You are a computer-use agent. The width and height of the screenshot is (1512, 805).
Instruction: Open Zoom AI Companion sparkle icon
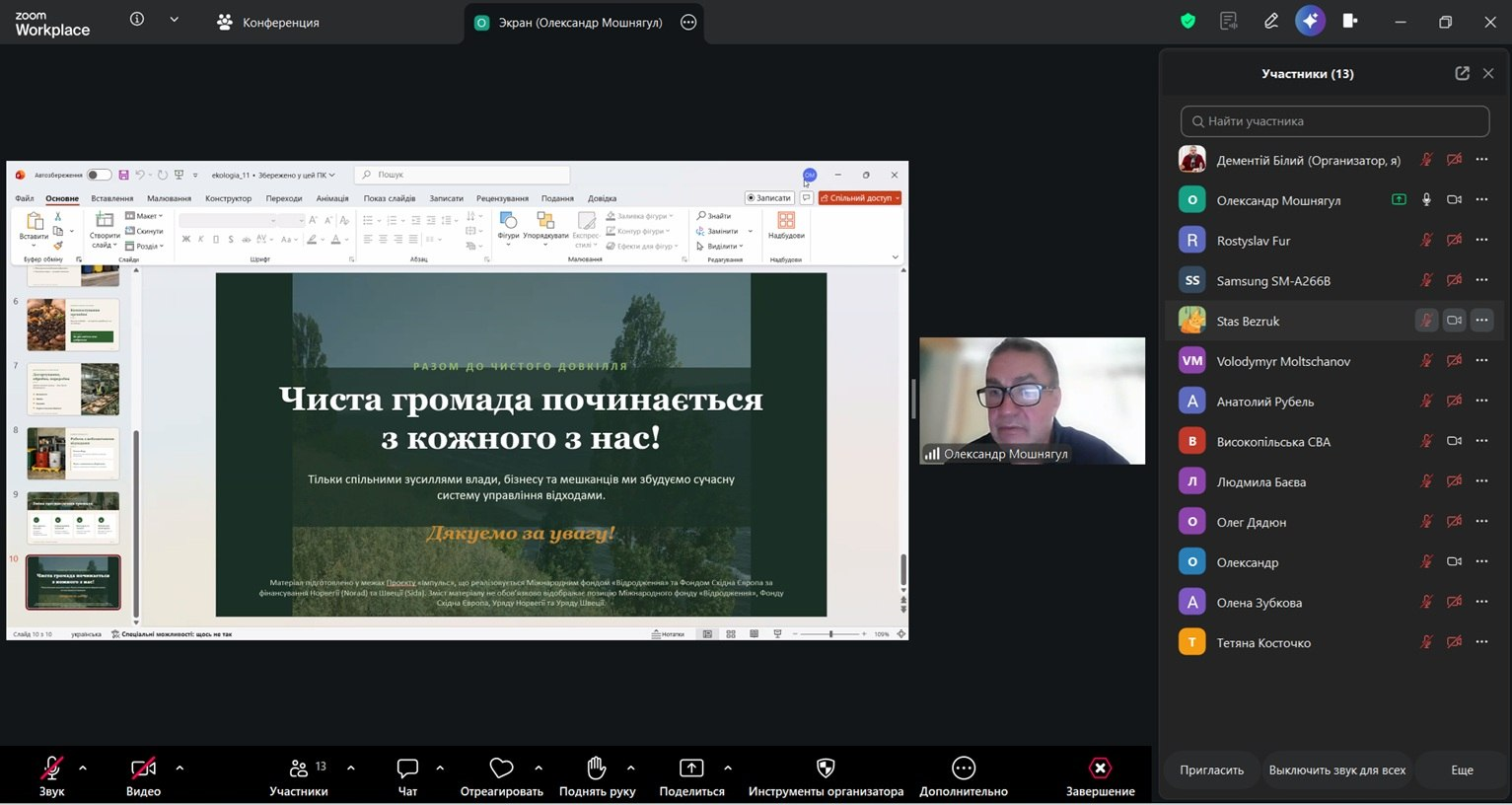[1310, 21]
